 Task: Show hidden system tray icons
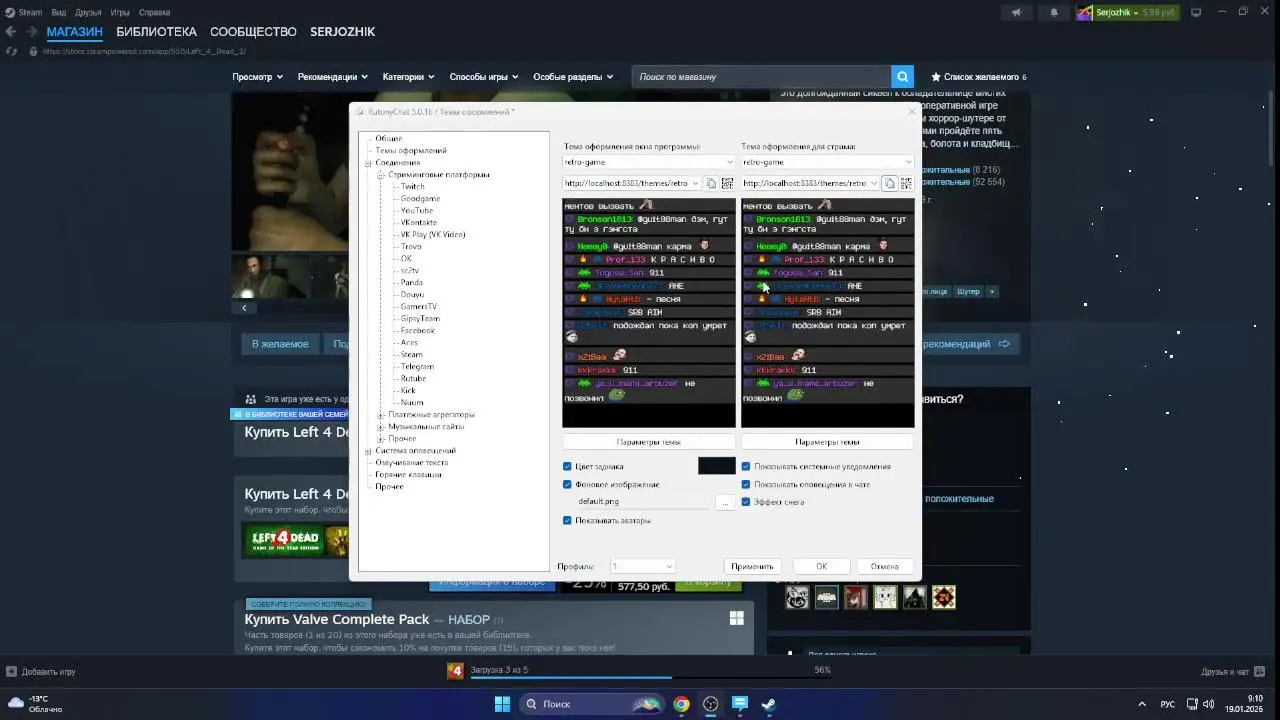[x=1142, y=704]
